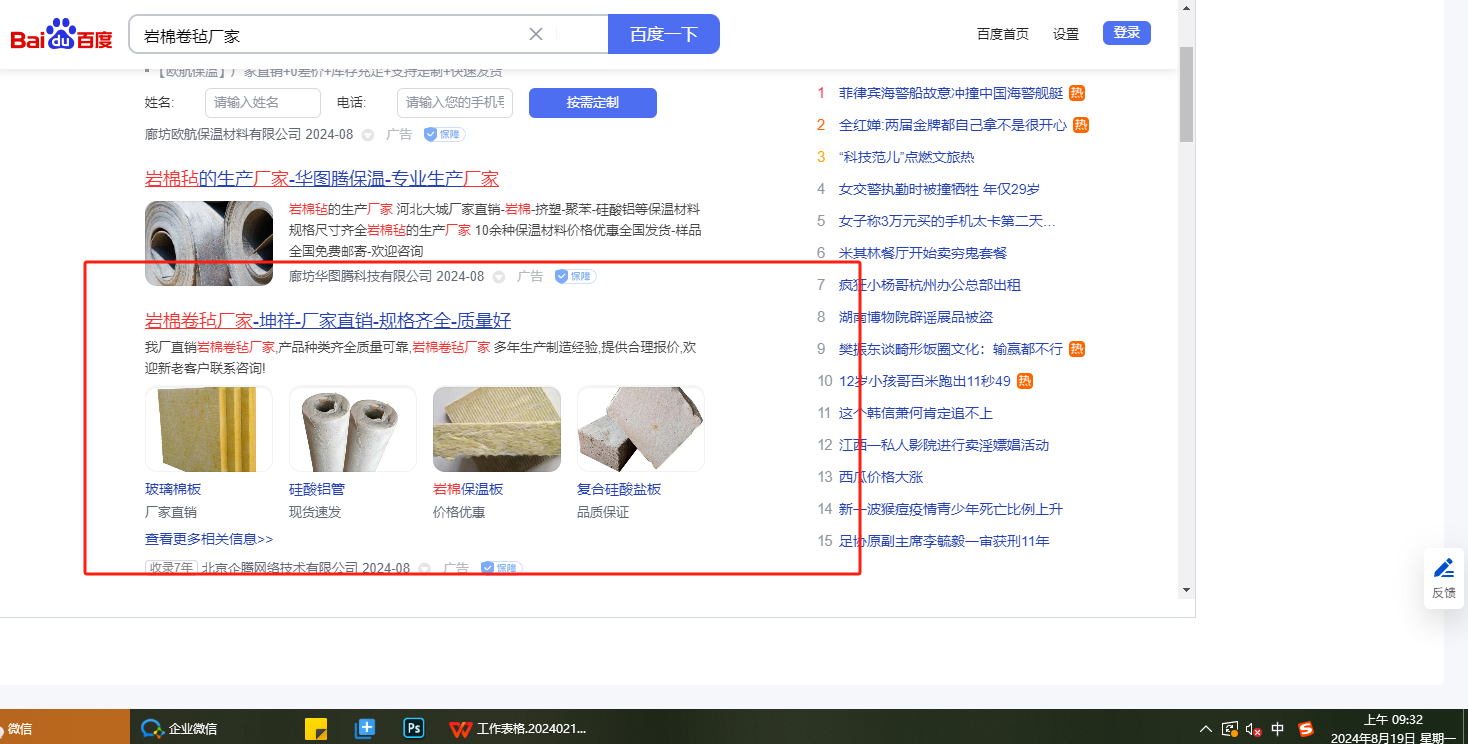This screenshot has height=744, width=1468.
Task: Click in the 姓名 input field
Action: point(263,103)
